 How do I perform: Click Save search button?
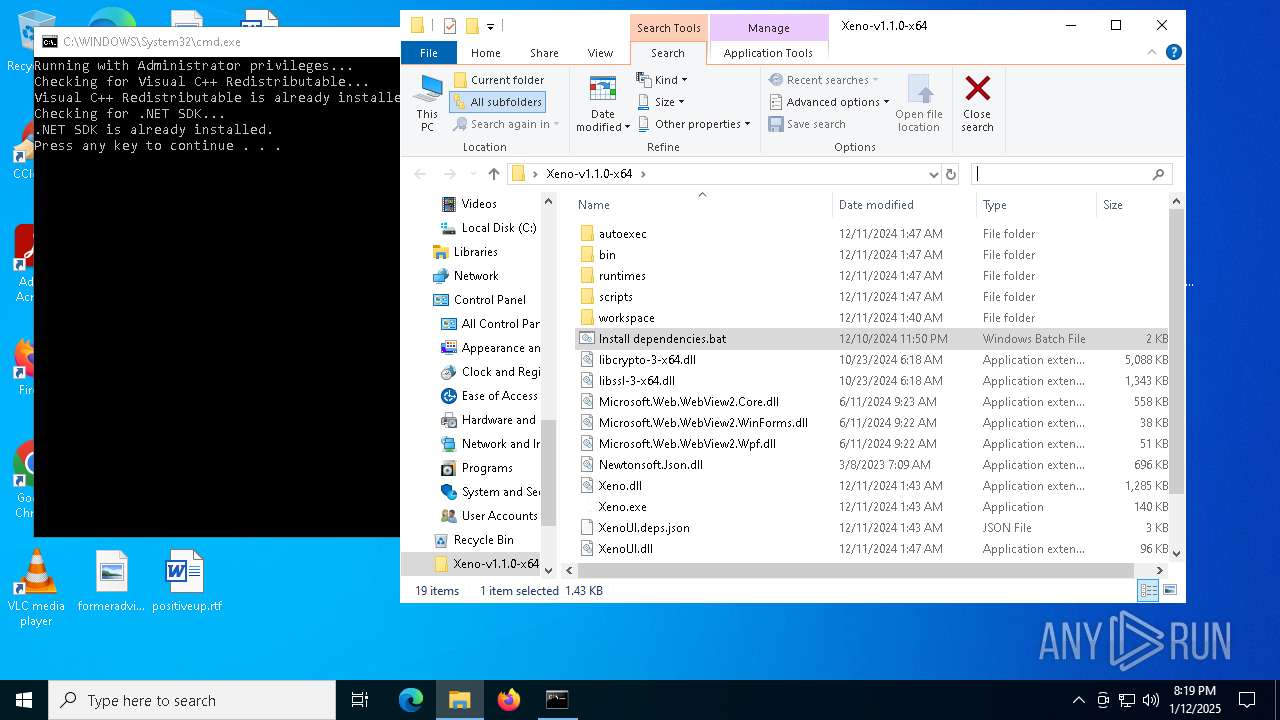pyautogui.click(x=807, y=124)
